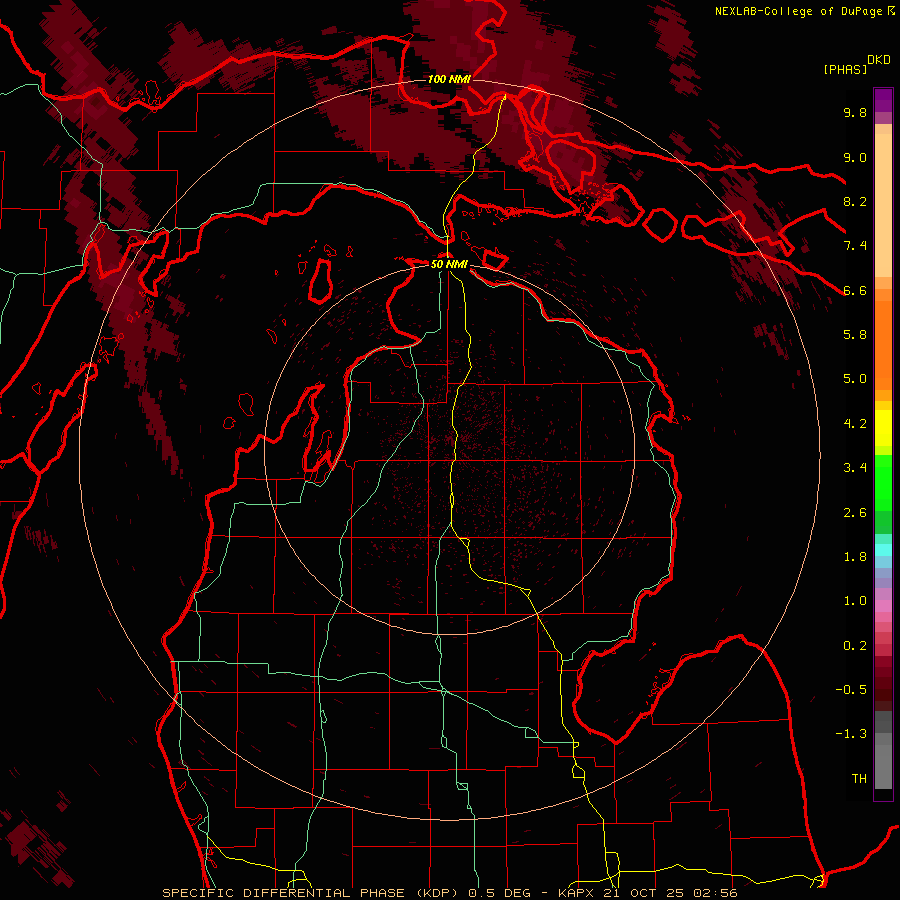Click the DKD PHAS legend header
Screen dimensions: 900x900
[857, 65]
